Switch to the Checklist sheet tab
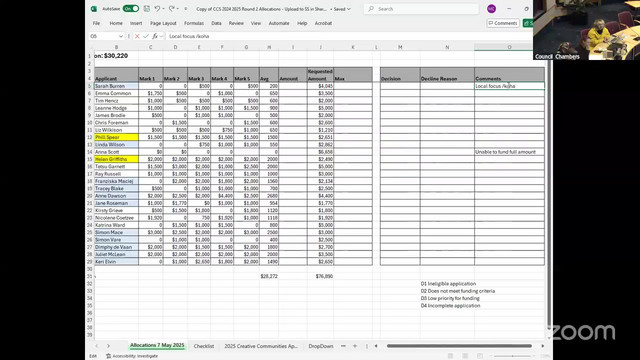 (204, 346)
